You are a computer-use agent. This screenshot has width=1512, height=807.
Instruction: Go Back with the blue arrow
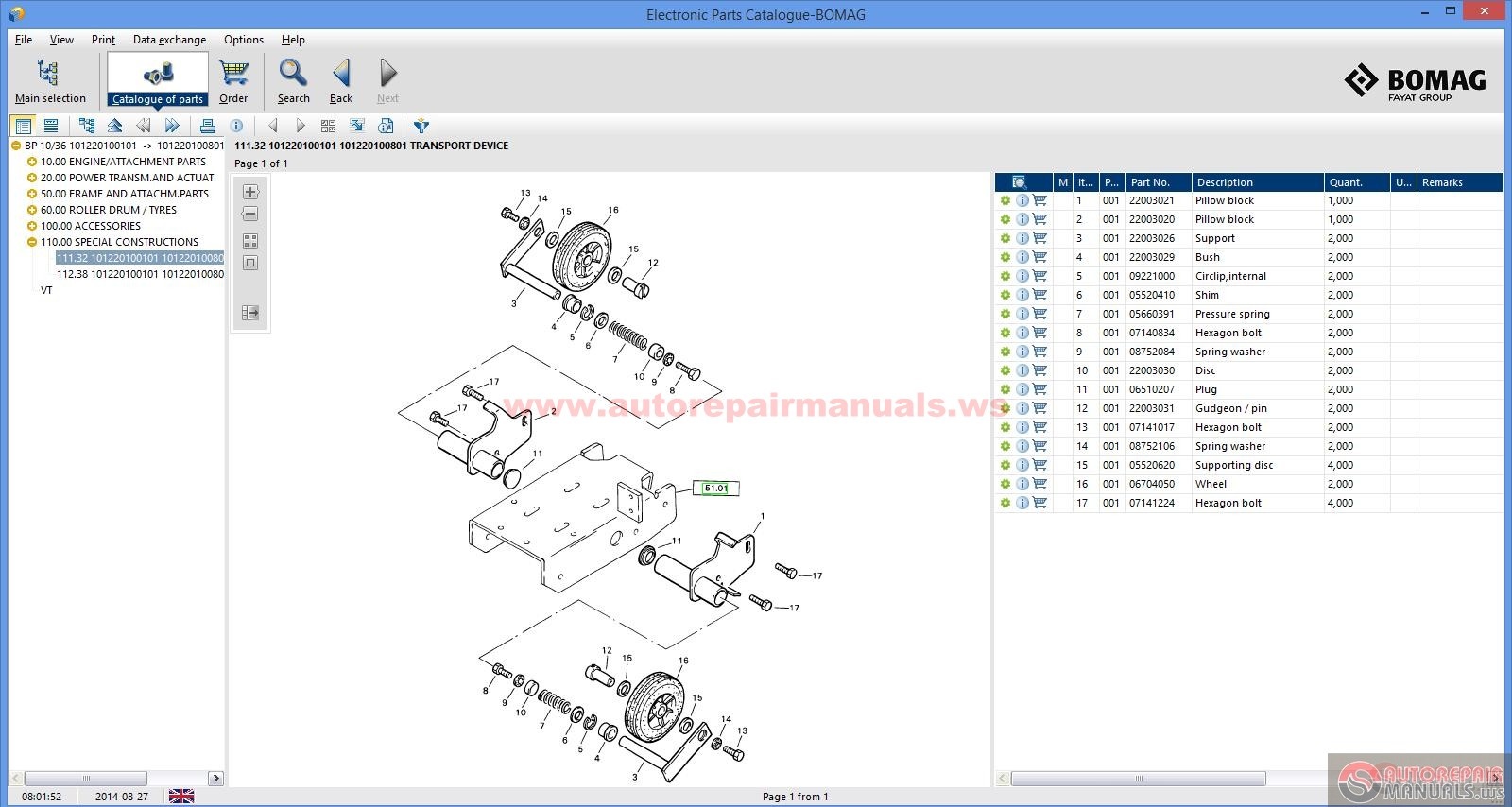[x=341, y=80]
